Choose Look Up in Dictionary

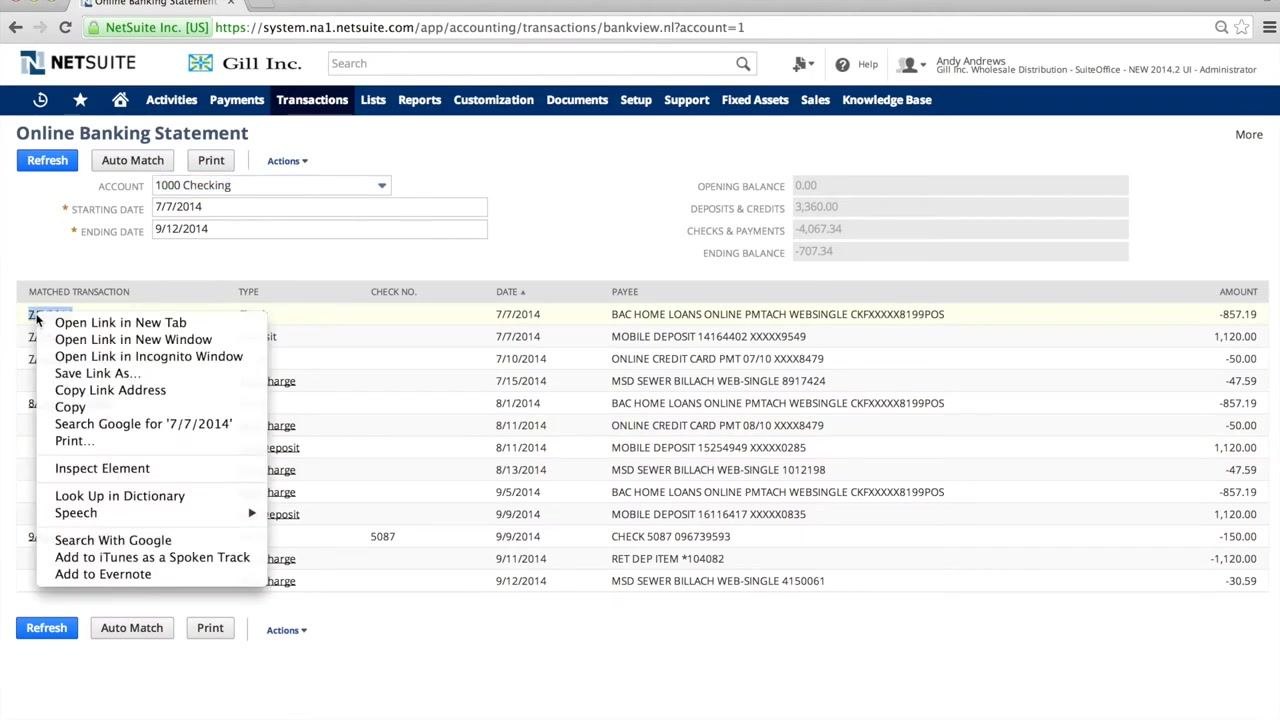(119, 496)
